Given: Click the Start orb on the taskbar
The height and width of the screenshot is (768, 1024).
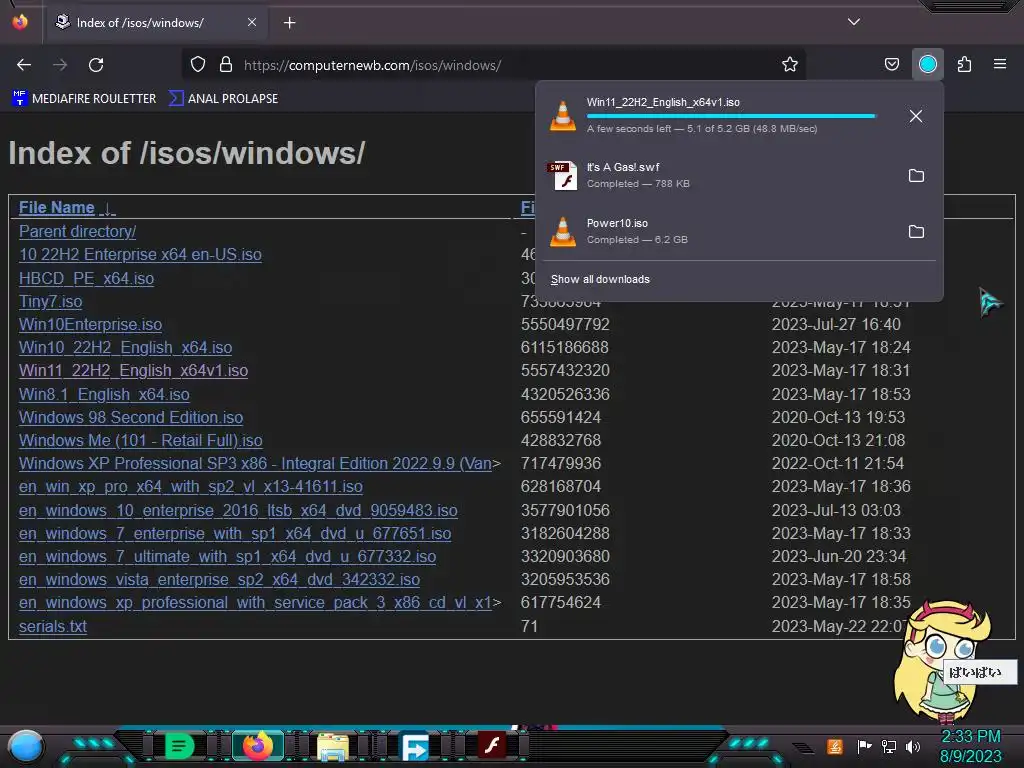Looking at the screenshot, I should click(x=25, y=747).
